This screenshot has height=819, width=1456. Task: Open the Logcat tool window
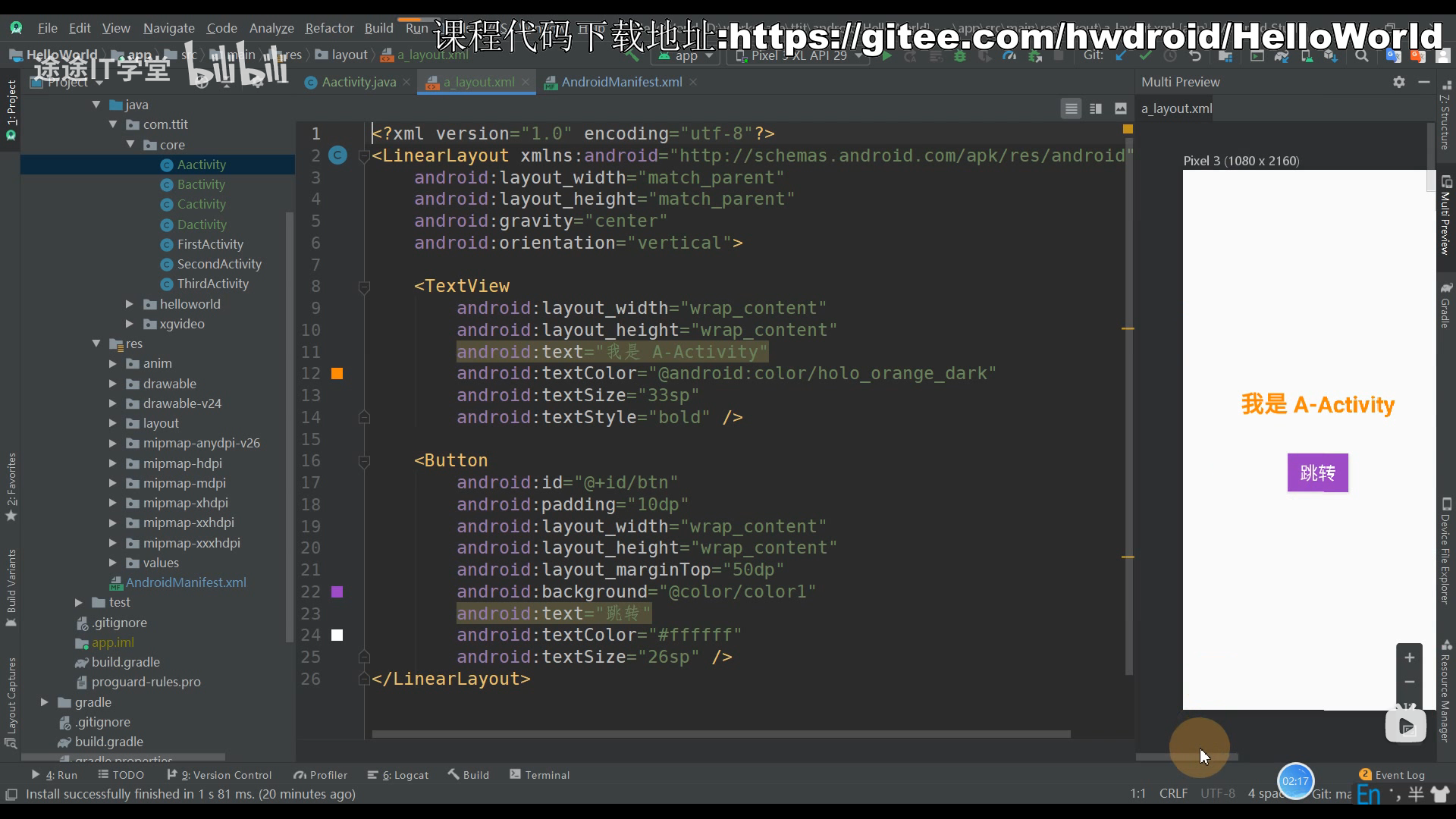click(x=398, y=775)
